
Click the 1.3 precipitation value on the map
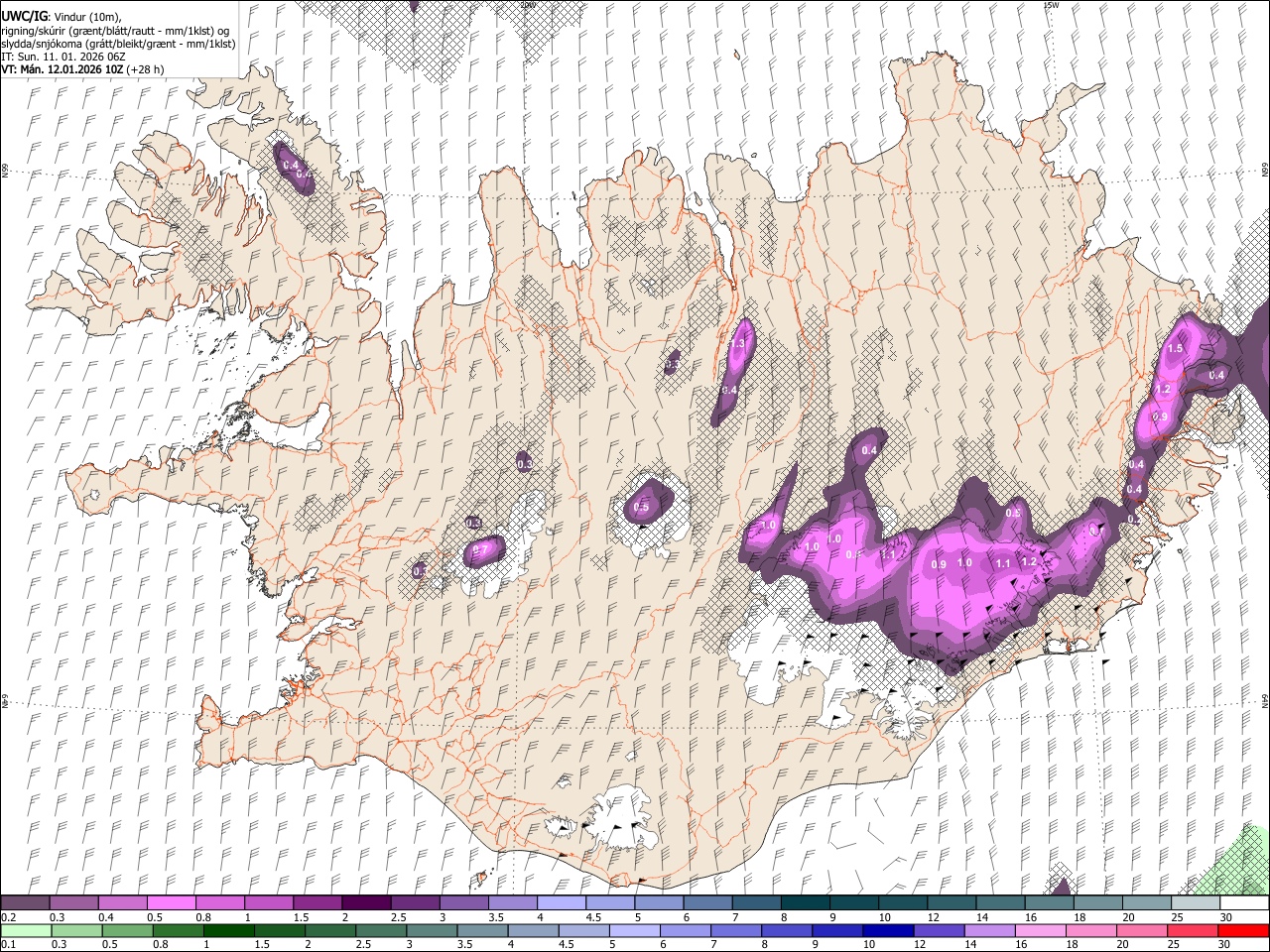pos(737,344)
